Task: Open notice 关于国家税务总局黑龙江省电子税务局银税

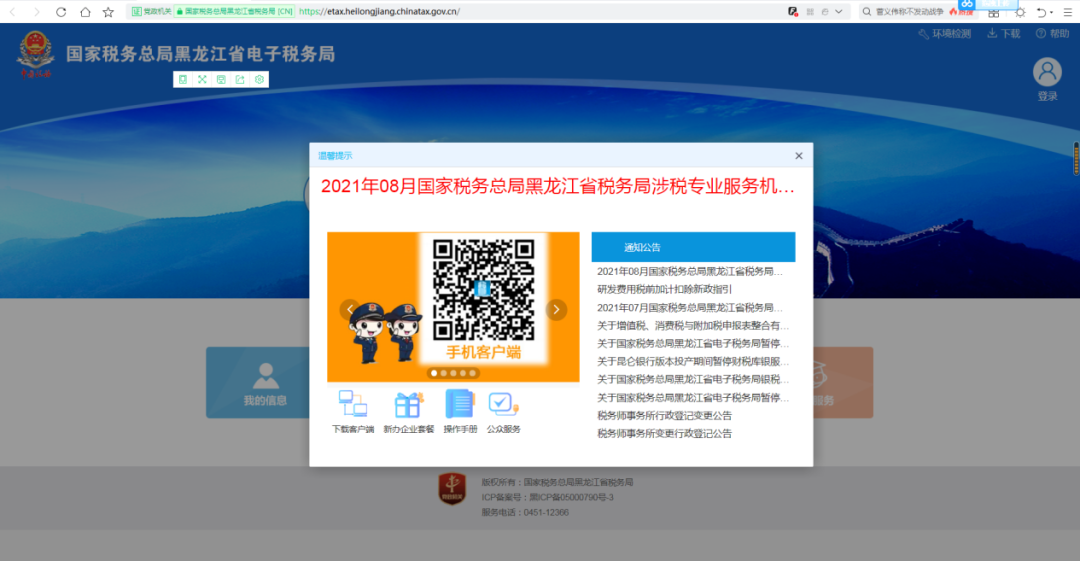Action: [693, 379]
